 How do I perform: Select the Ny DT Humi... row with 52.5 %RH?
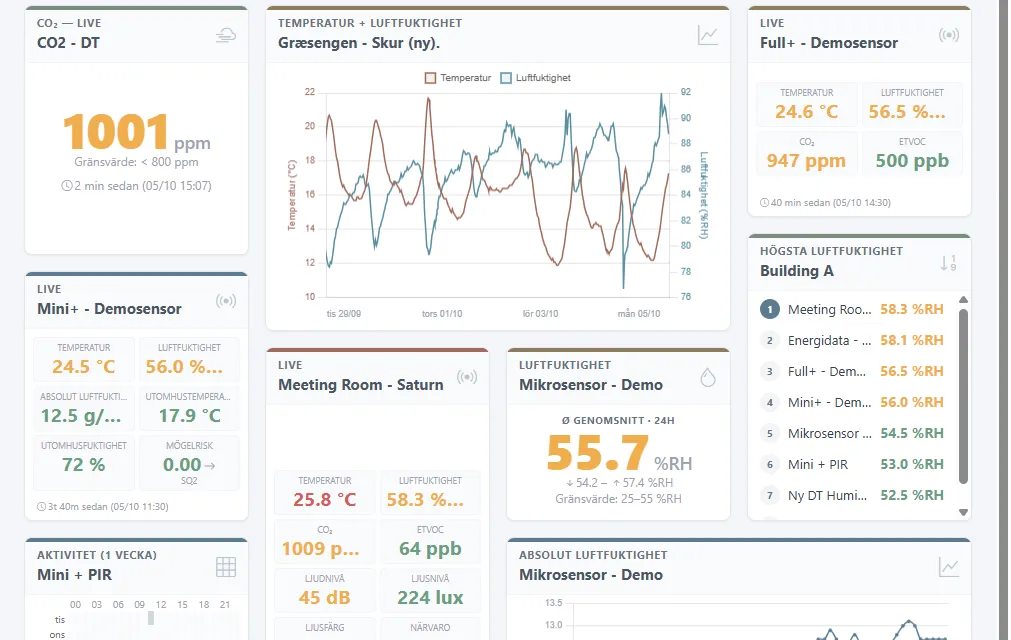coord(852,495)
